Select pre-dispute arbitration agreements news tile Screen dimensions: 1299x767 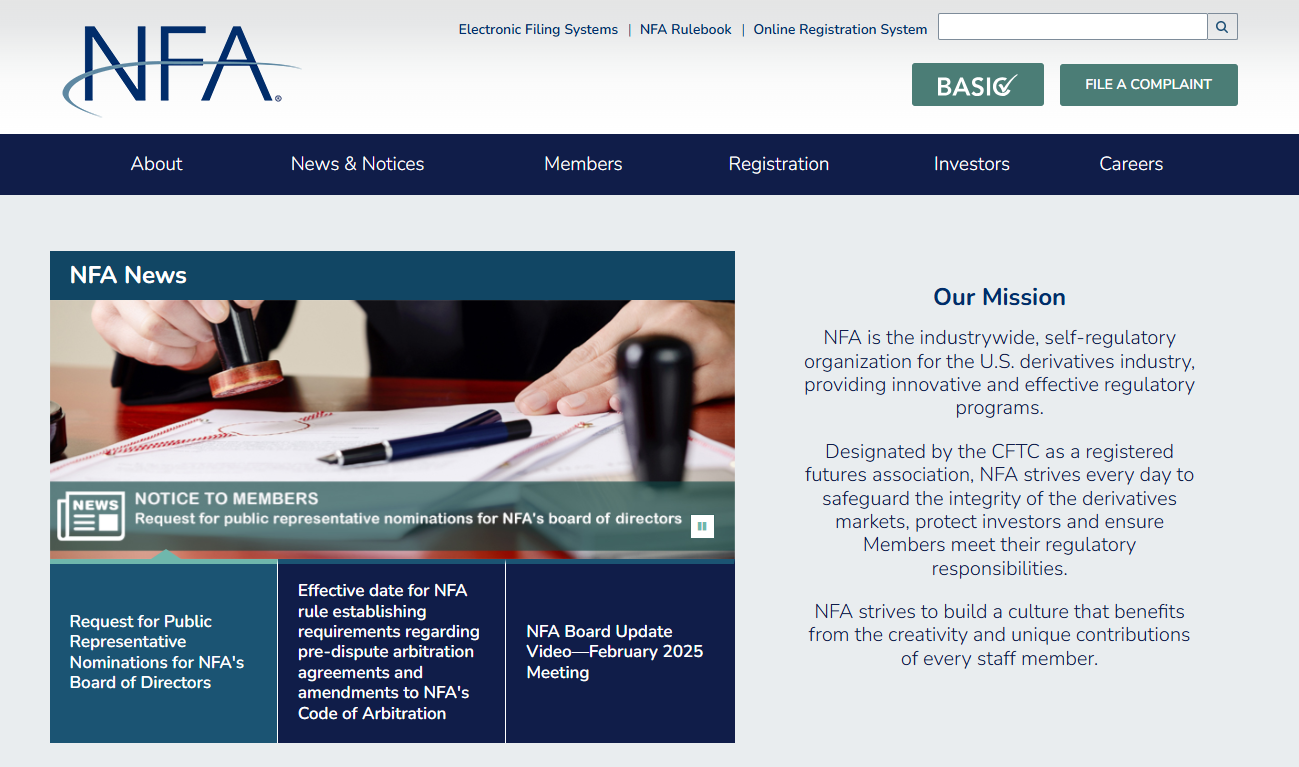click(391, 652)
